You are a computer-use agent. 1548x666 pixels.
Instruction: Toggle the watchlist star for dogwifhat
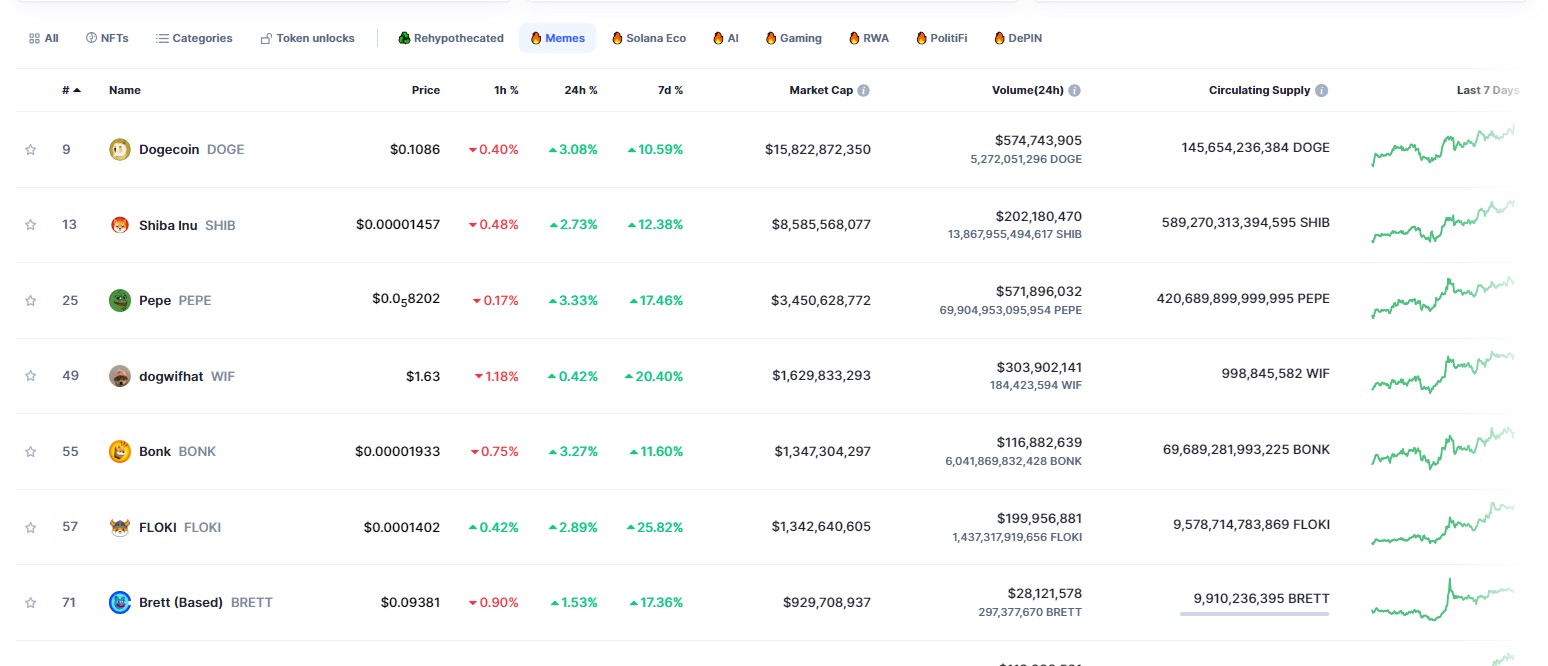tap(30, 376)
